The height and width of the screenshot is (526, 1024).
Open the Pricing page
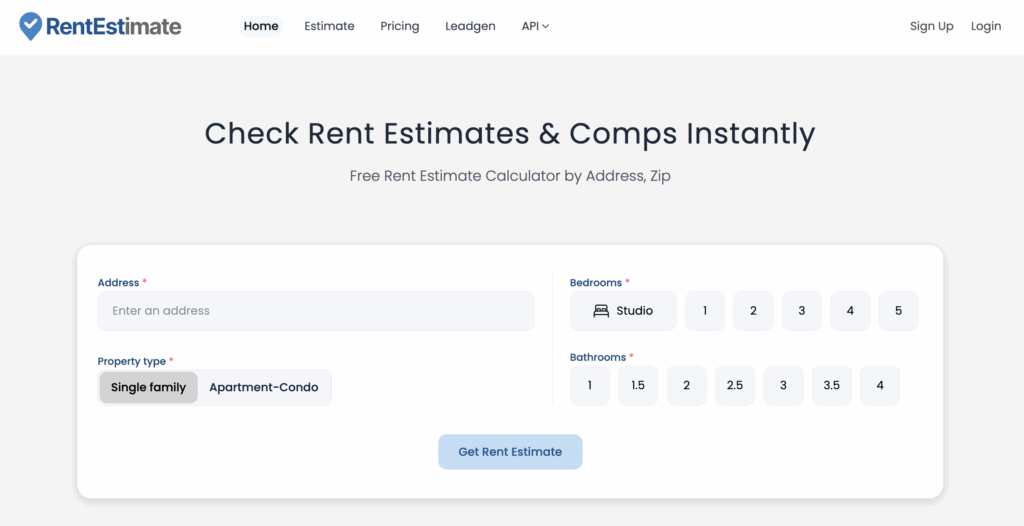[400, 26]
